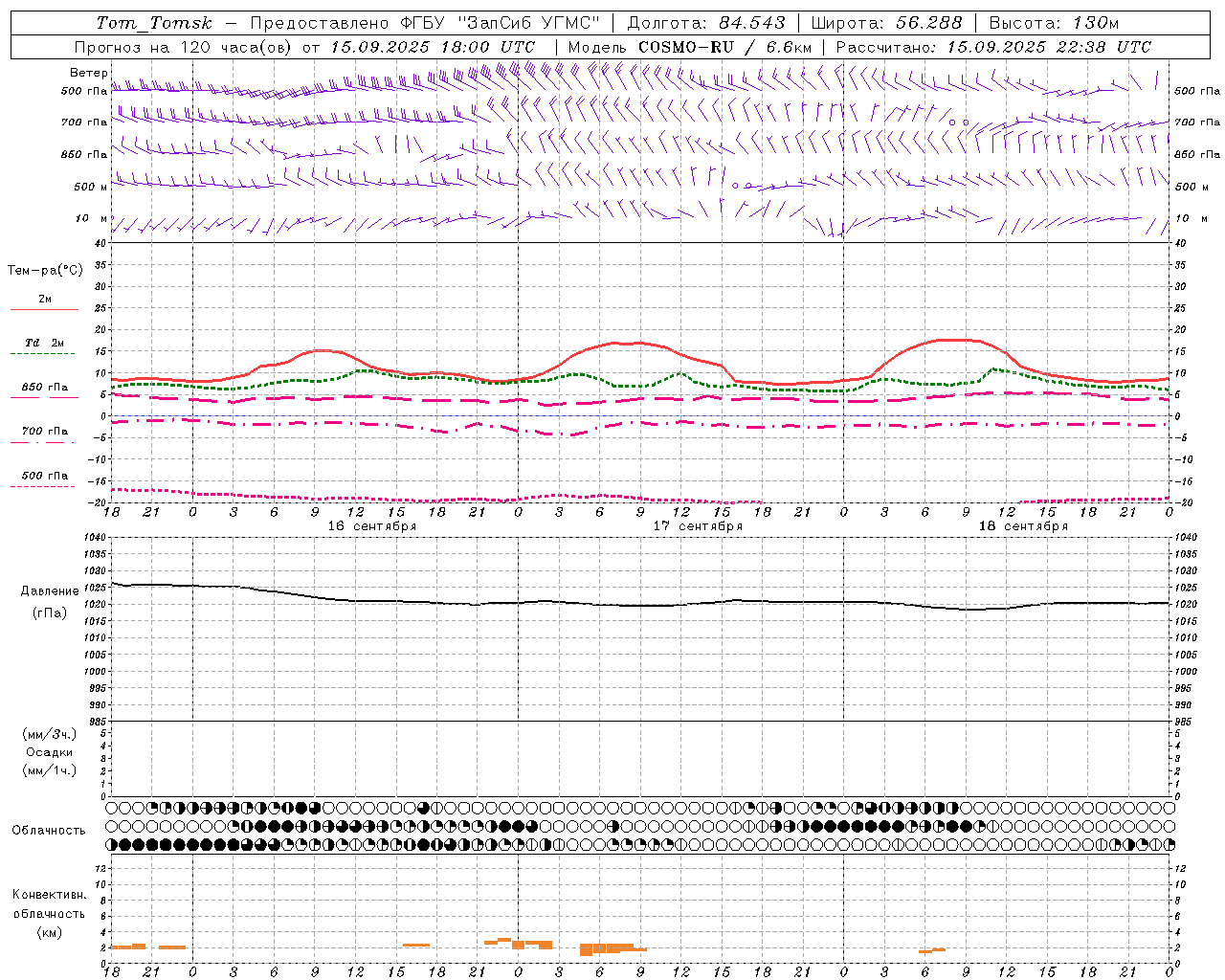Screen dimensions: 1225x980
Task: Click the 18 сентября date label
Action: [x=1023, y=526]
